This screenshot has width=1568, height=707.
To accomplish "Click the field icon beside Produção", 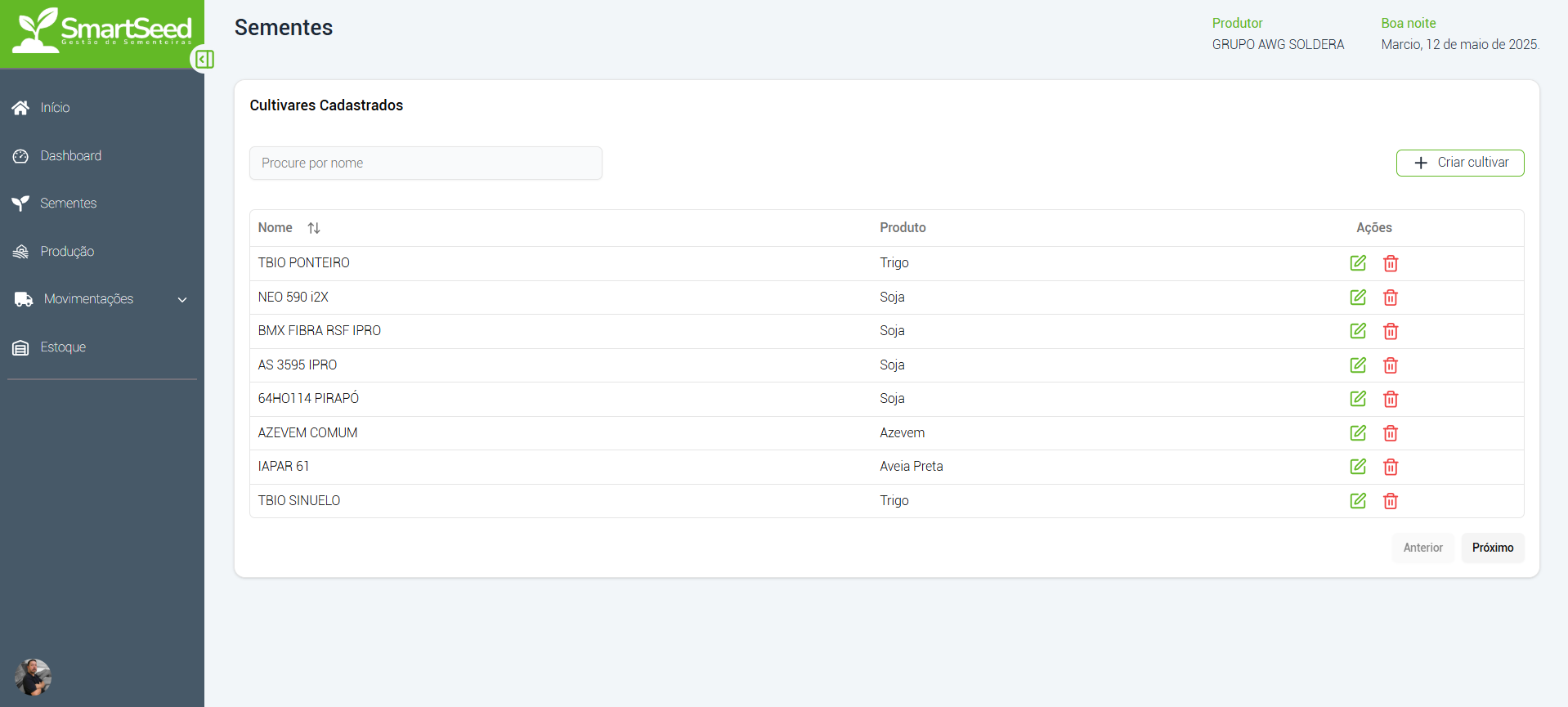I will click(20, 252).
